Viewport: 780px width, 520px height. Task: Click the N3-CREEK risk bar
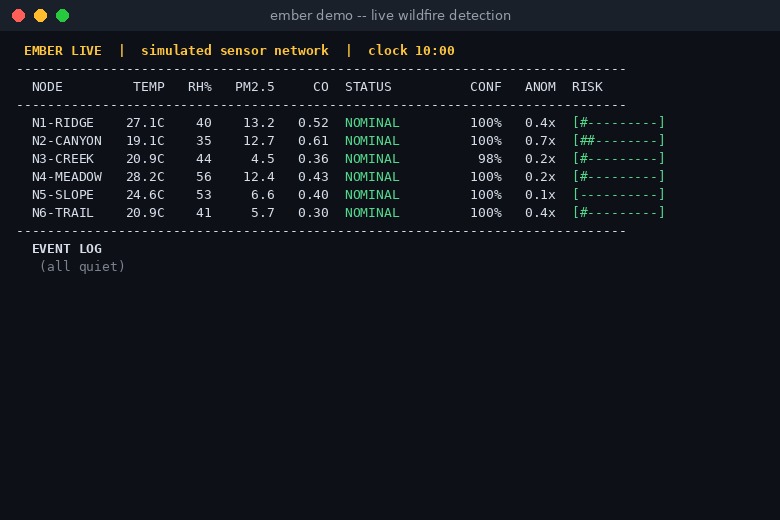click(618, 159)
